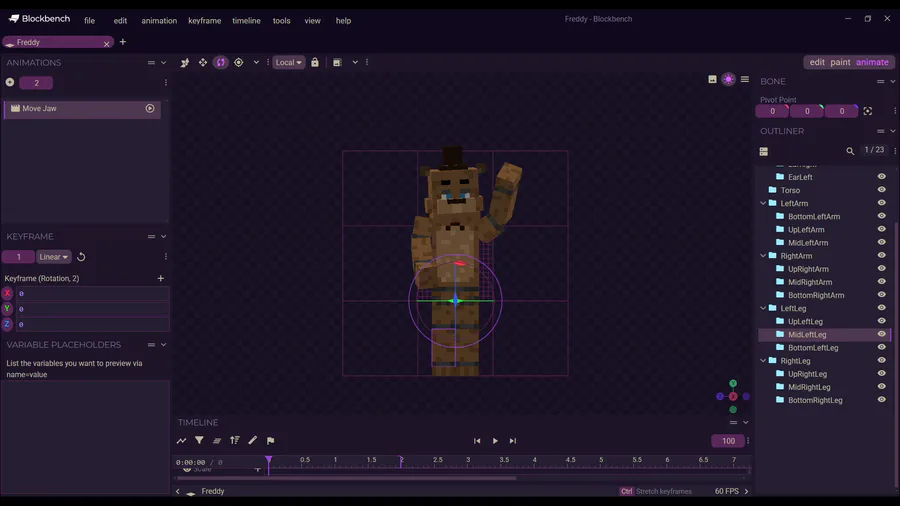Hide the LeftArm bone
The width and height of the screenshot is (900, 506).
882,203
